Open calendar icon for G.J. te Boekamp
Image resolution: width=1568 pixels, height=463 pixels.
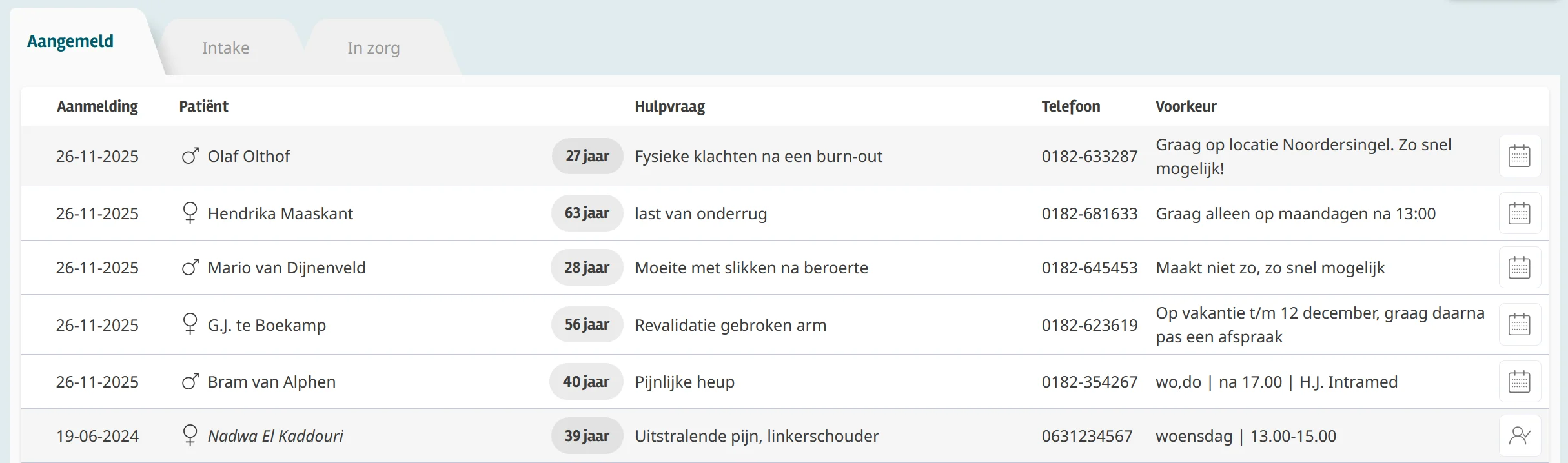1519,324
